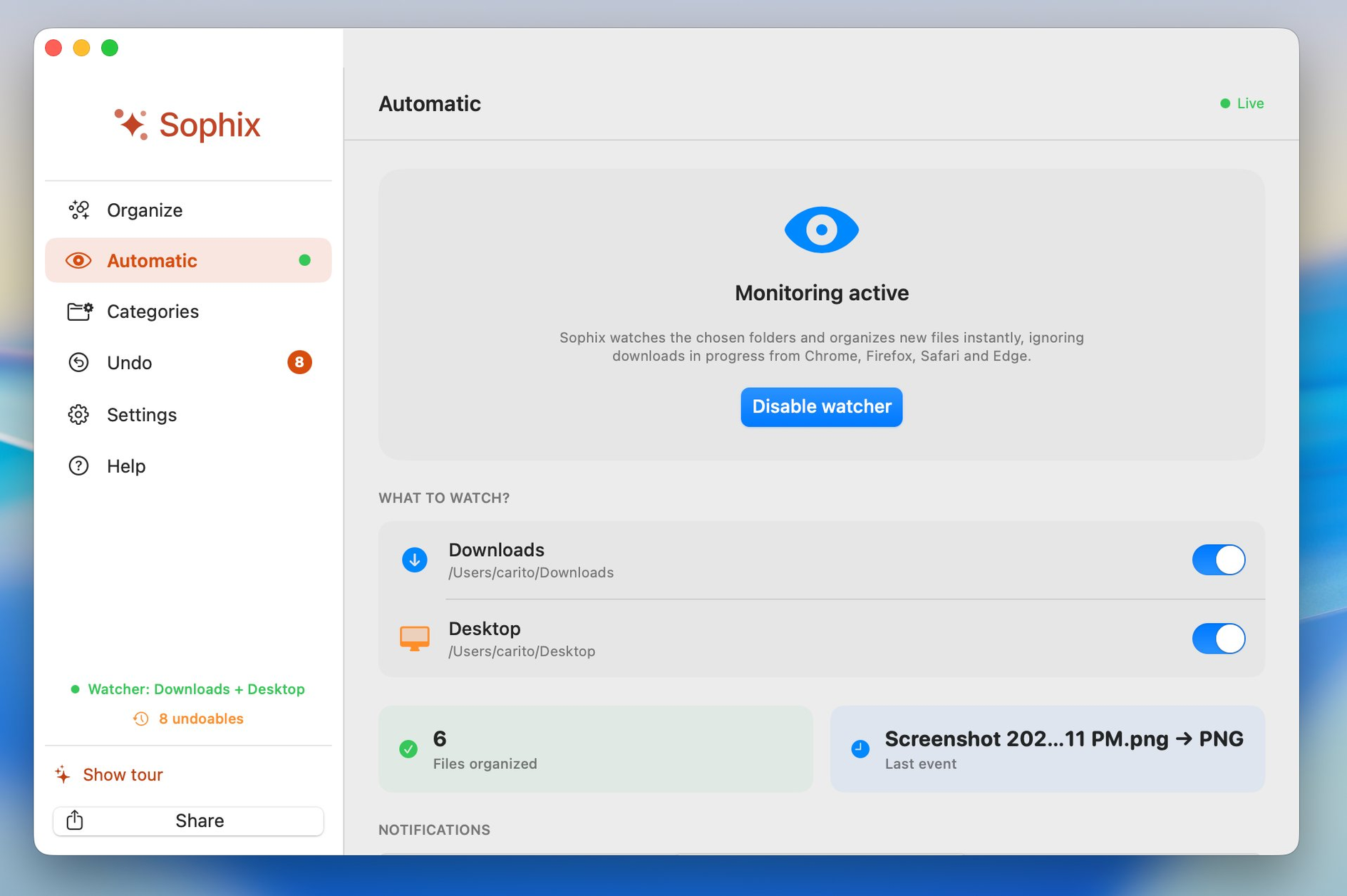Click the Last event card
The height and width of the screenshot is (896, 1347).
click(1048, 749)
